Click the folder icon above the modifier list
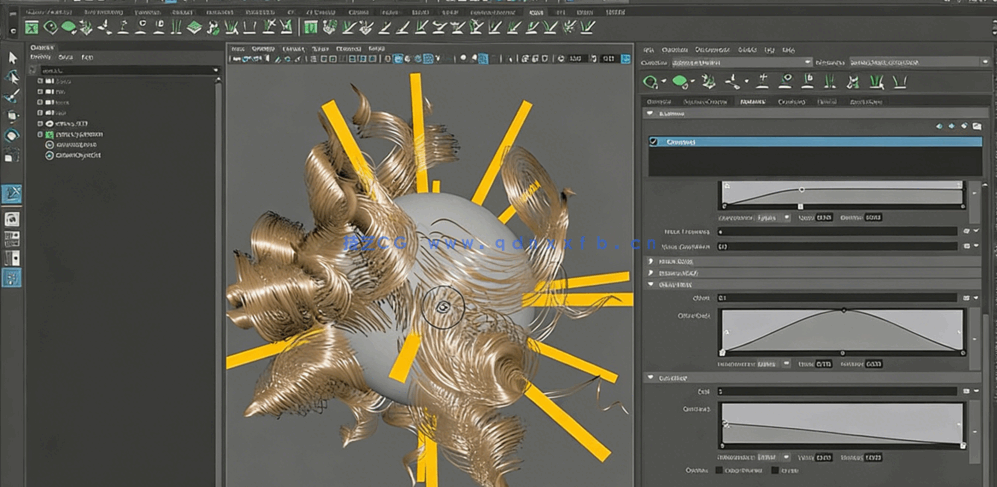This screenshot has width=997, height=487. (x=976, y=126)
